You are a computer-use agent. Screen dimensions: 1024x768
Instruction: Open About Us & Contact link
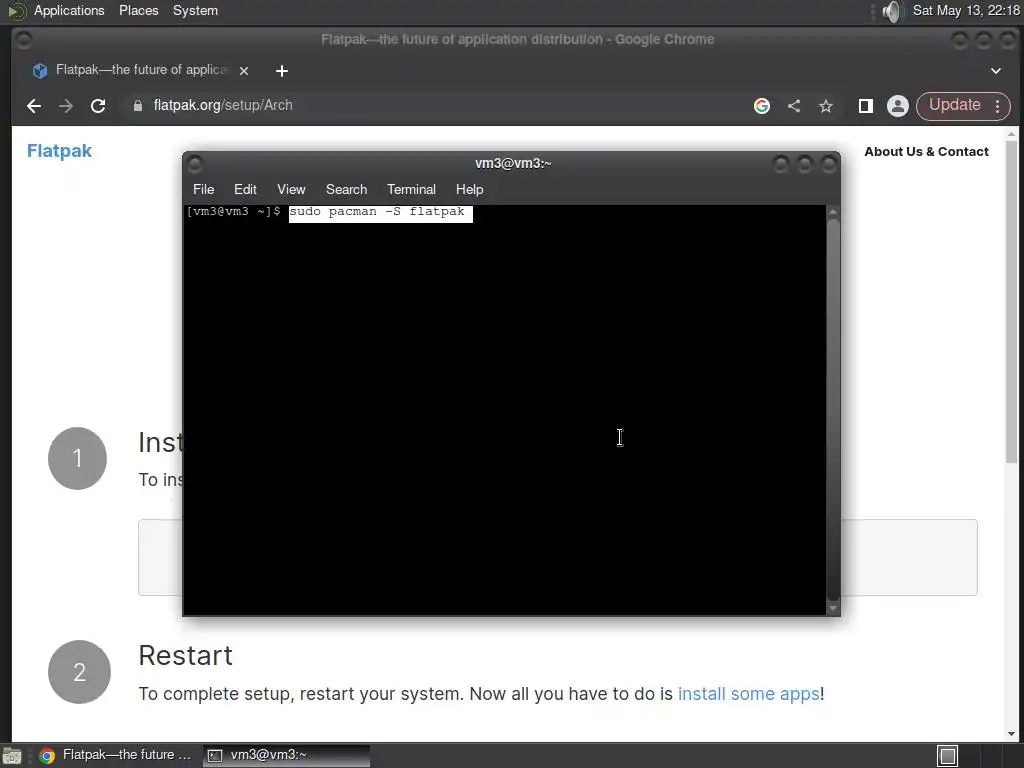[926, 152]
